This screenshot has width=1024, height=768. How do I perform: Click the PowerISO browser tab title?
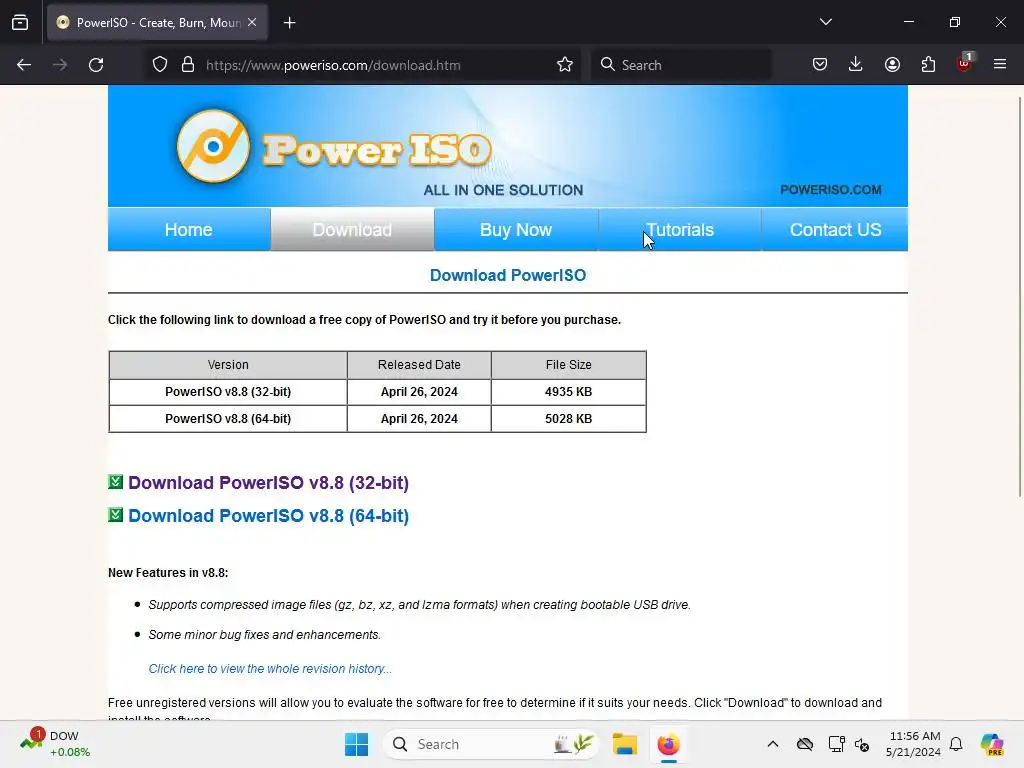[x=159, y=22]
